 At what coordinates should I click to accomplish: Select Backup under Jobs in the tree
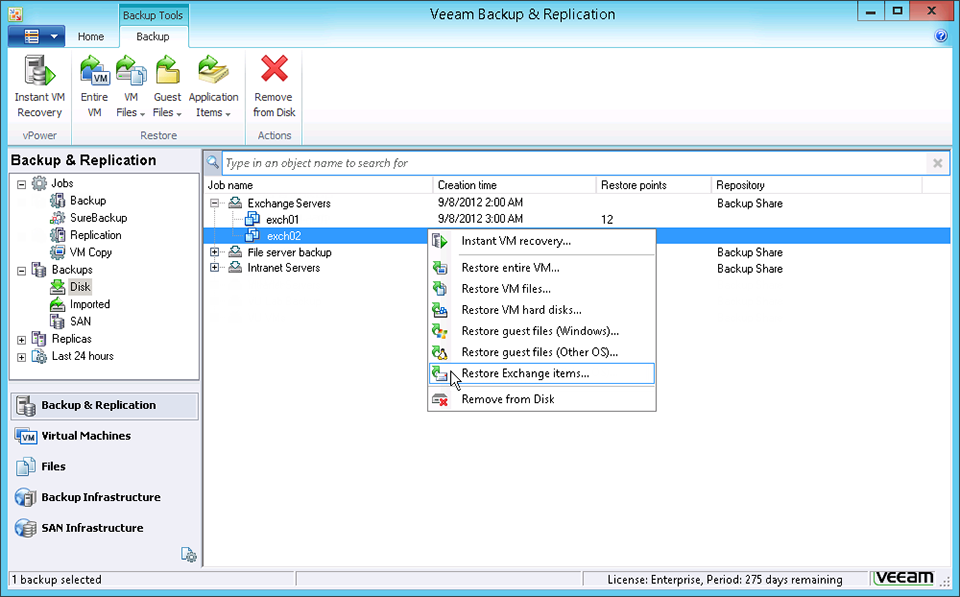88,200
